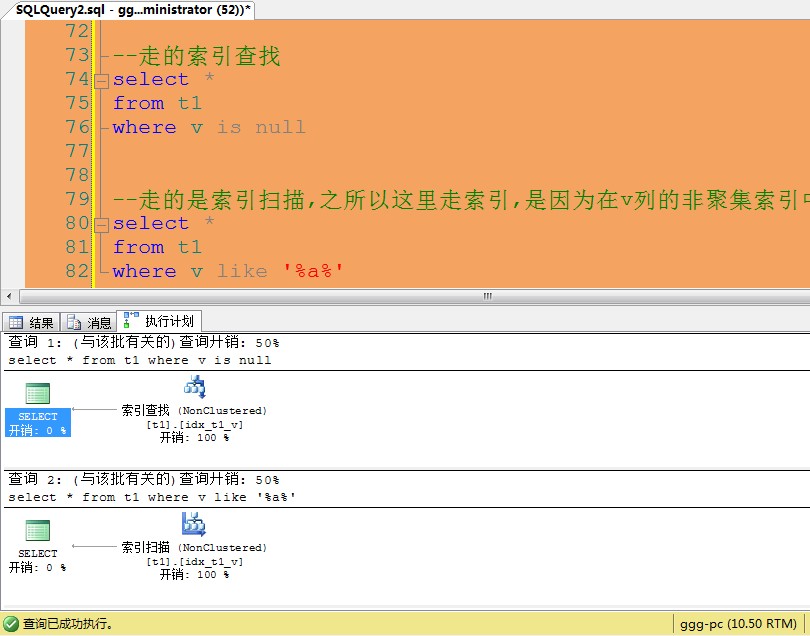Viewport: 810px width, 636px height.
Task: Click the 查询已成功执行 status message
Action: 60,622
